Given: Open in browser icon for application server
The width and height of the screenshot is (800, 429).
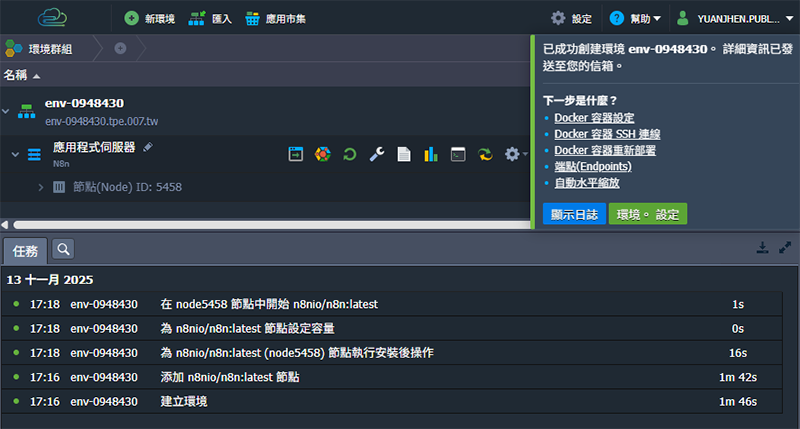Looking at the screenshot, I should (296, 154).
